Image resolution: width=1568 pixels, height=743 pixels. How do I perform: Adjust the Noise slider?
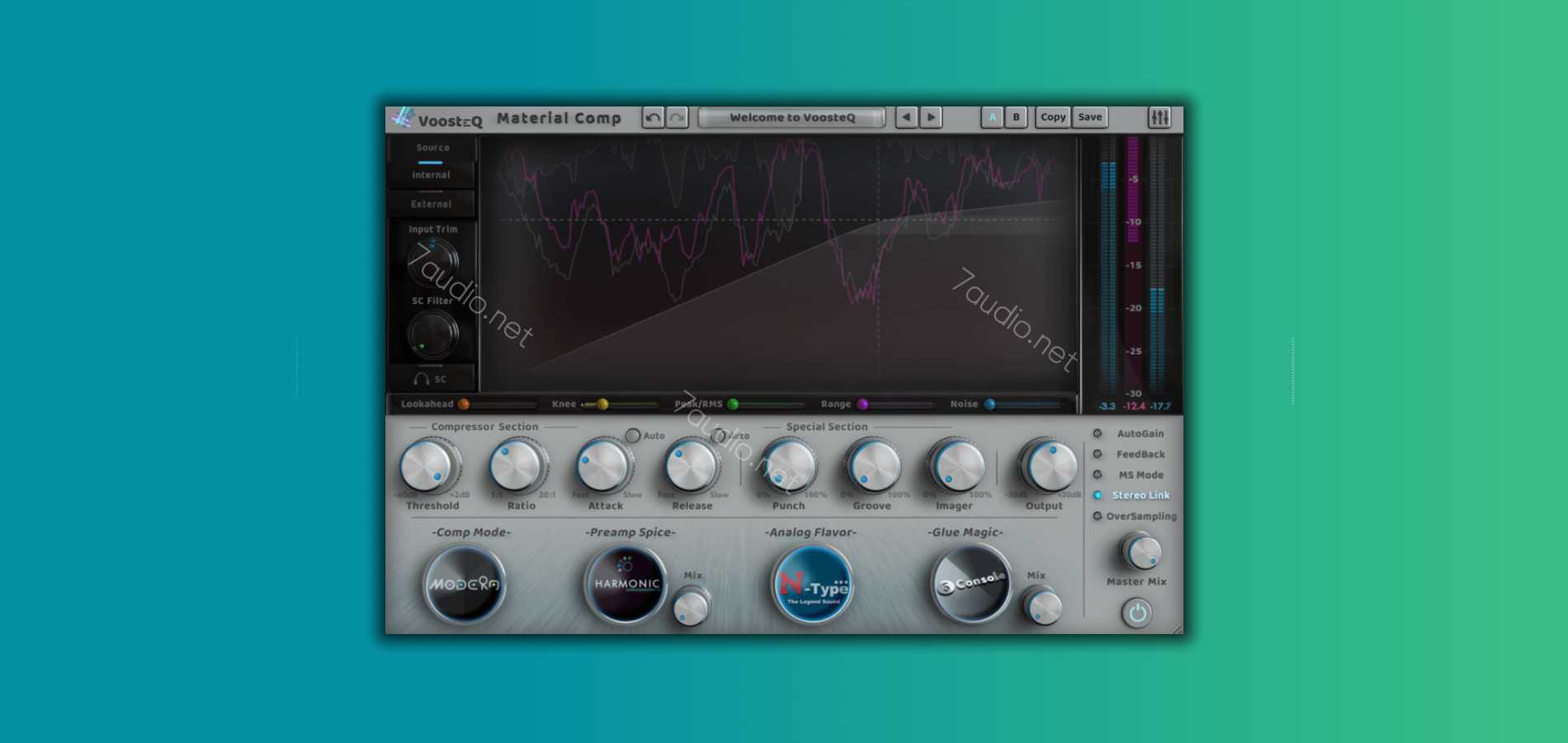(1023, 405)
